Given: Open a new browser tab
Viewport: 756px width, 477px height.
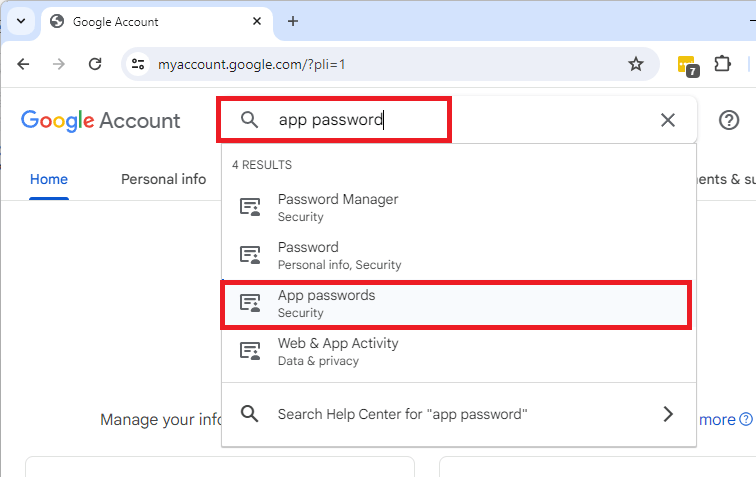Looking at the screenshot, I should pyautogui.click(x=293, y=21).
